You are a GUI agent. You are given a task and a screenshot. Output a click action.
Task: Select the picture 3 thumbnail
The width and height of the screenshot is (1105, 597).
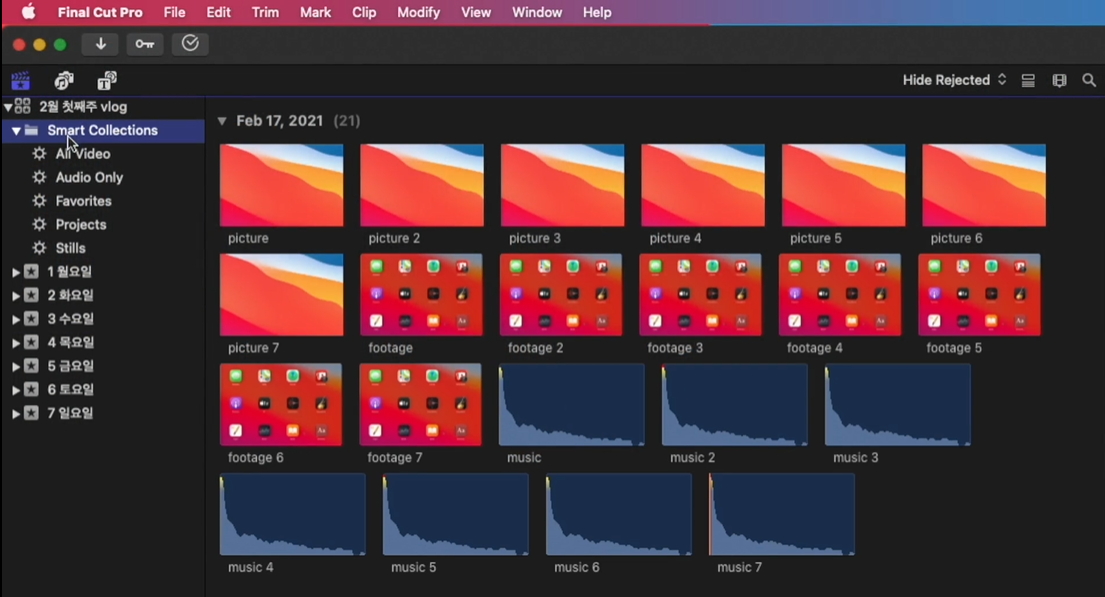tap(562, 185)
